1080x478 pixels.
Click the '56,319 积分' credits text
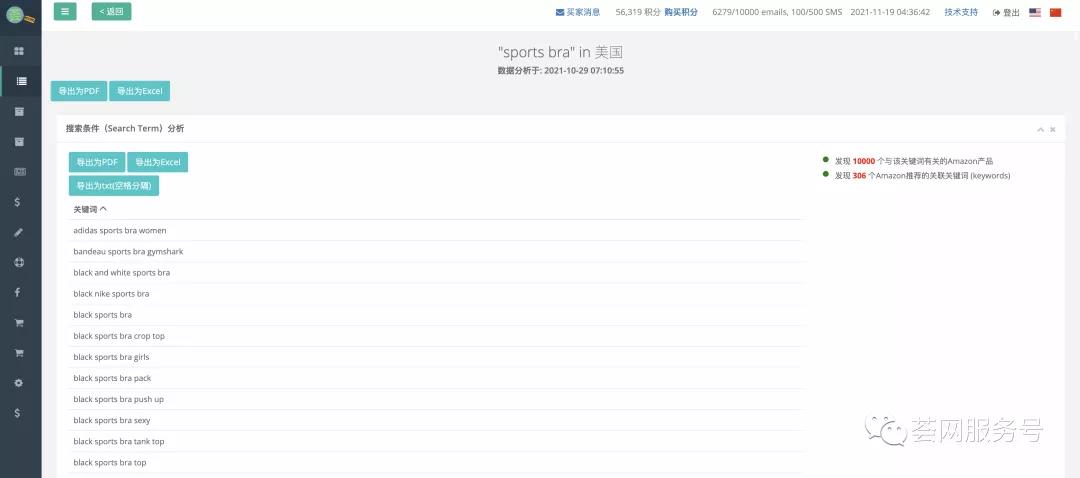point(638,12)
